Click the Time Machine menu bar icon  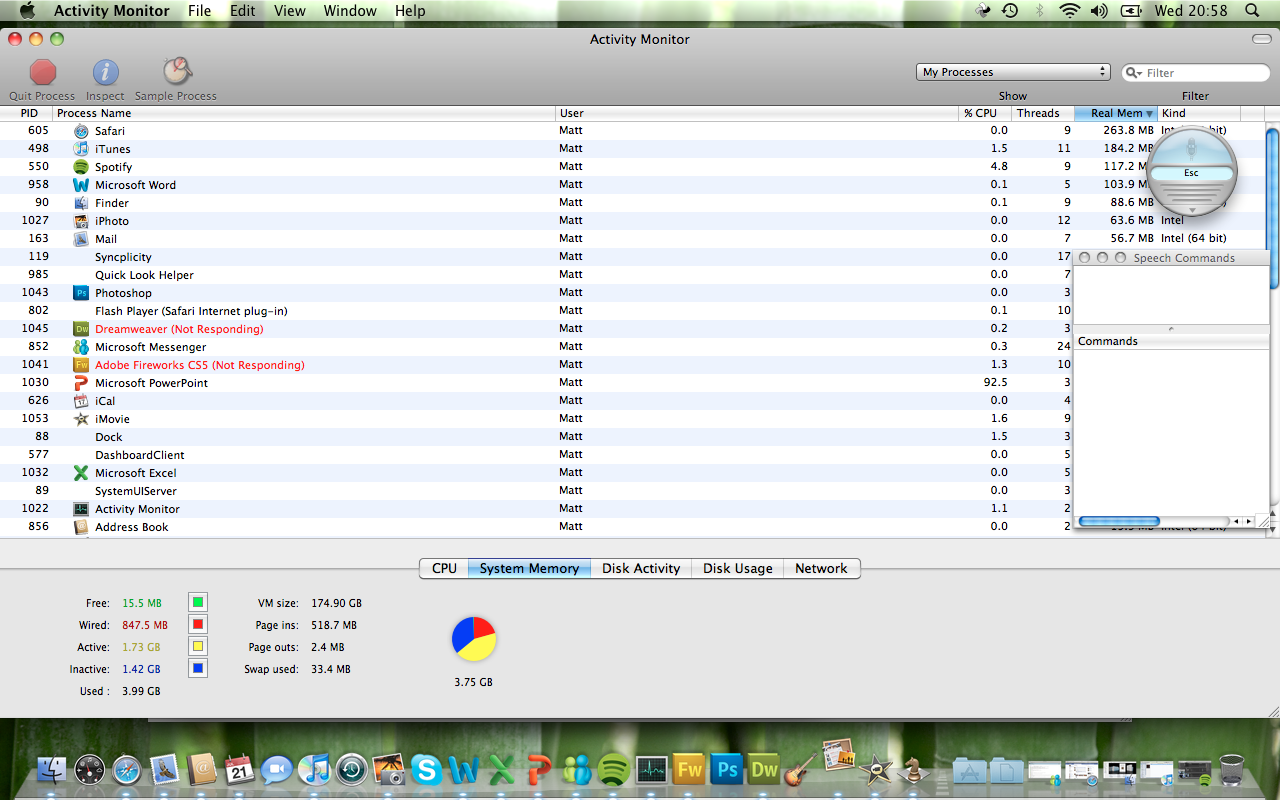click(x=1010, y=11)
